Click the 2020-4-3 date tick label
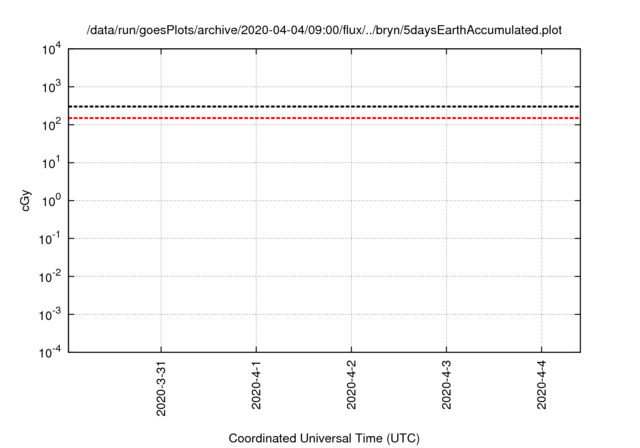640x448 pixels. [446, 385]
